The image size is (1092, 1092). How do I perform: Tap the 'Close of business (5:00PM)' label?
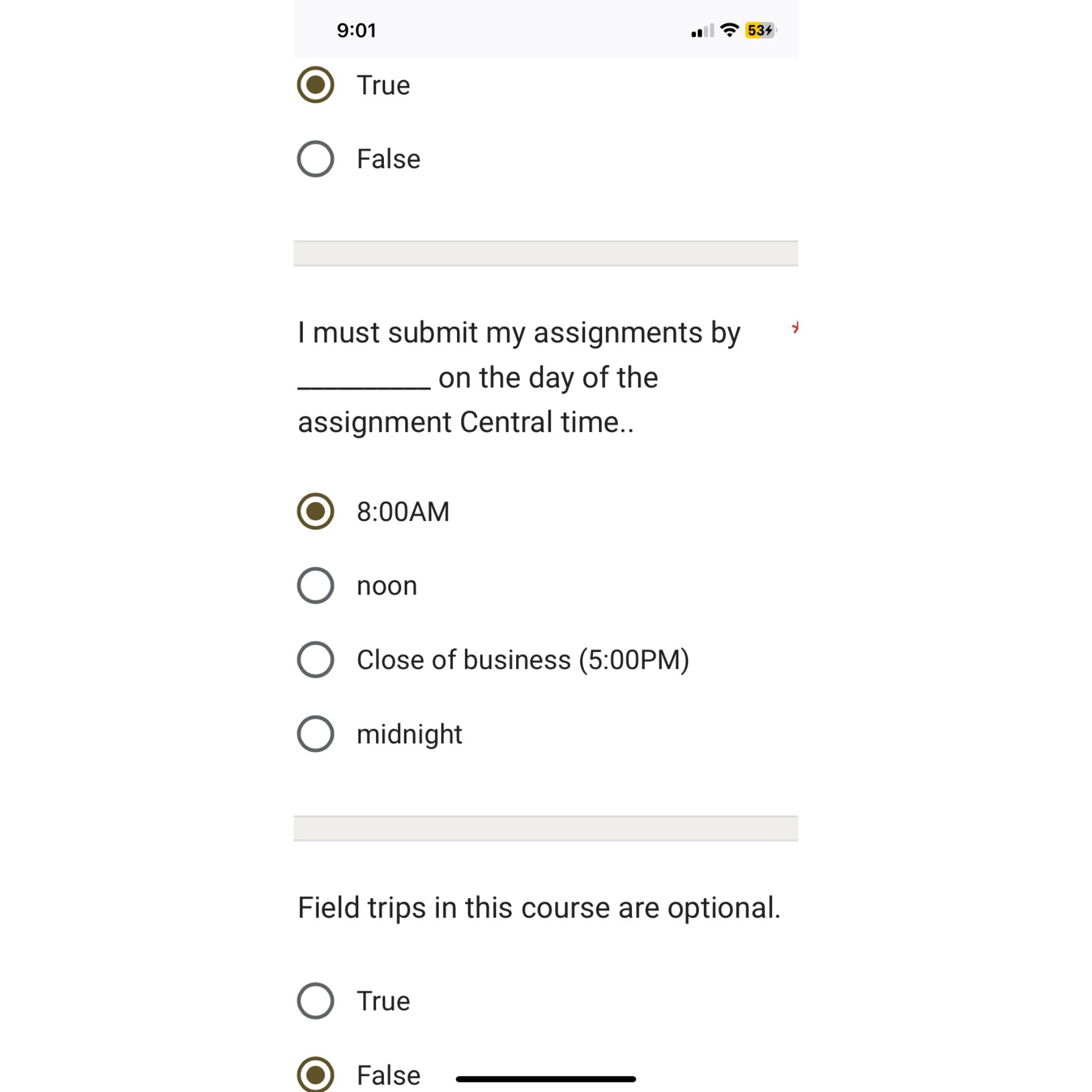coord(523,660)
